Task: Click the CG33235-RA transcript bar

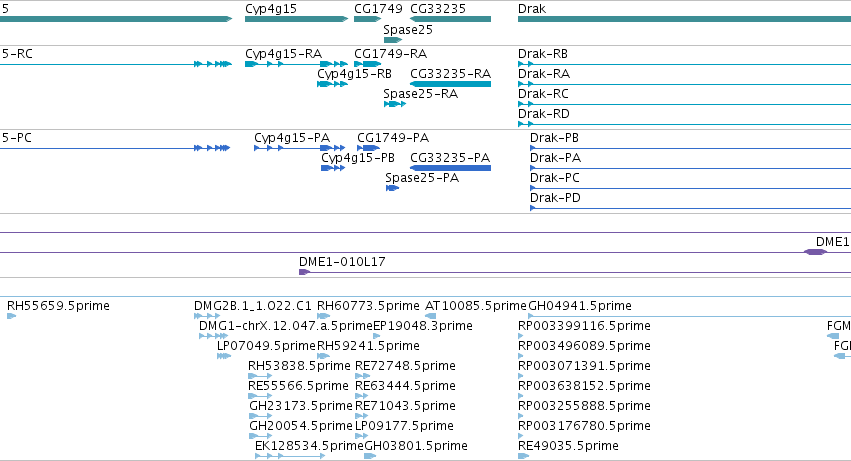Action: (450, 84)
